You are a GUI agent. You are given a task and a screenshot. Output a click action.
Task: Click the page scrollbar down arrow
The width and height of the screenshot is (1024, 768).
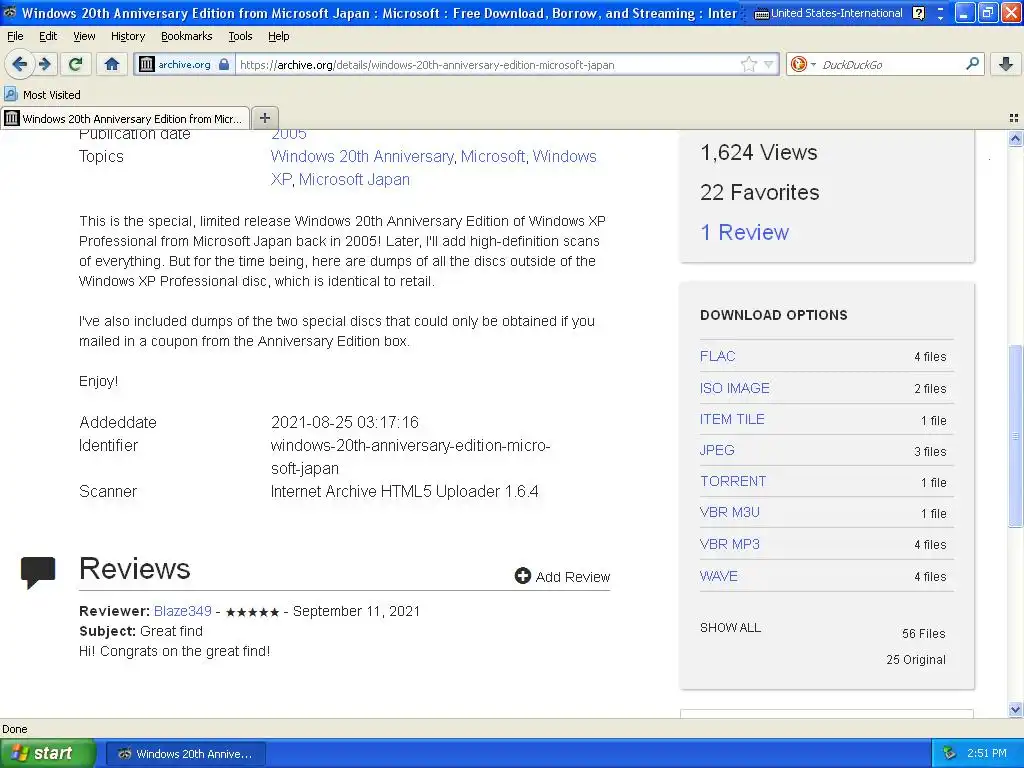tap(1015, 709)
